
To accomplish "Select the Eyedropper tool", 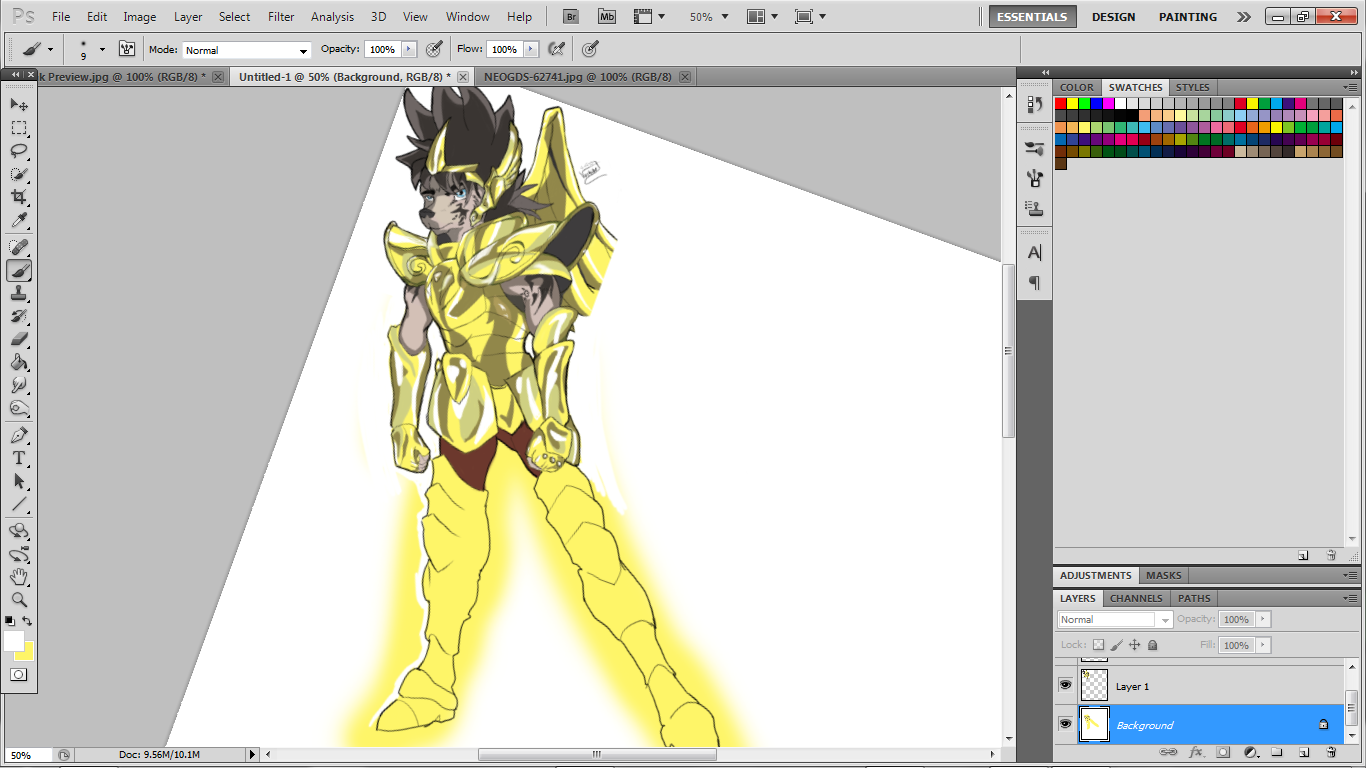I will pos(19,221).
